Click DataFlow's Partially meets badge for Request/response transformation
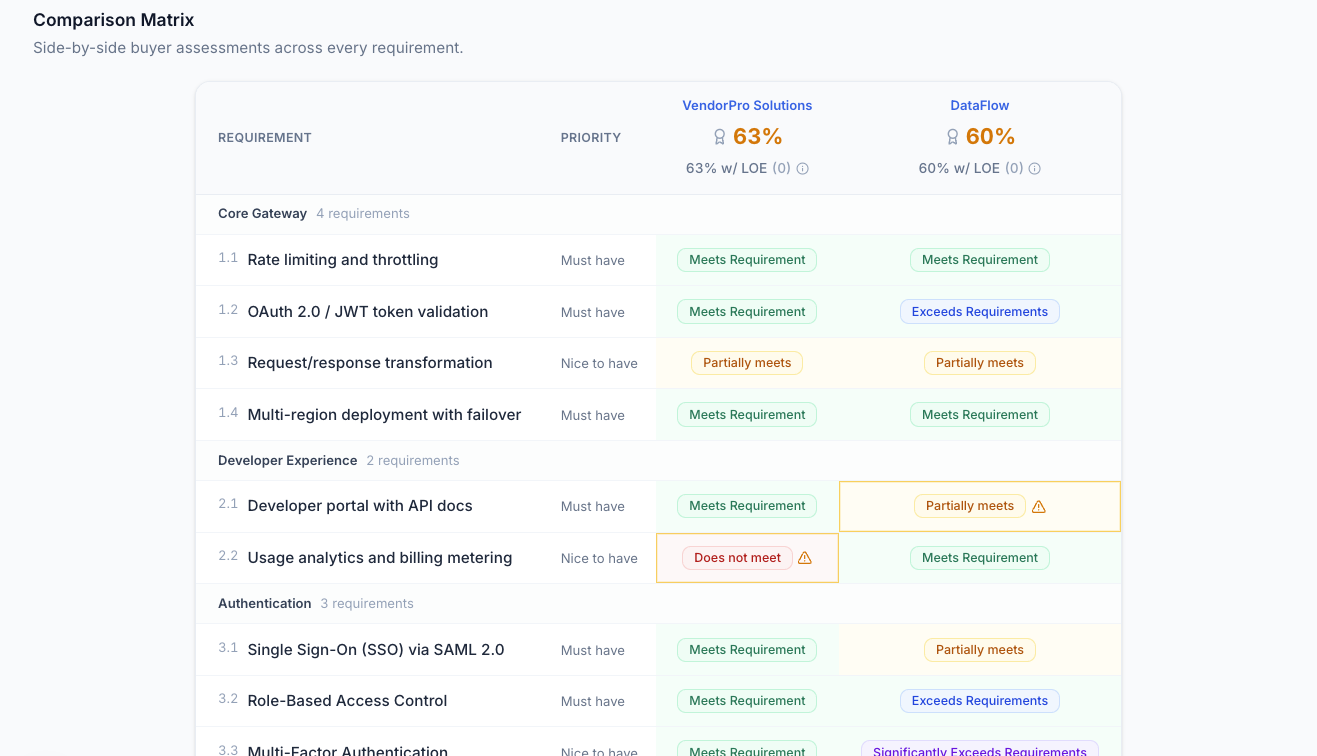This screenshot has width=1317, height=756. pos(980,363)
